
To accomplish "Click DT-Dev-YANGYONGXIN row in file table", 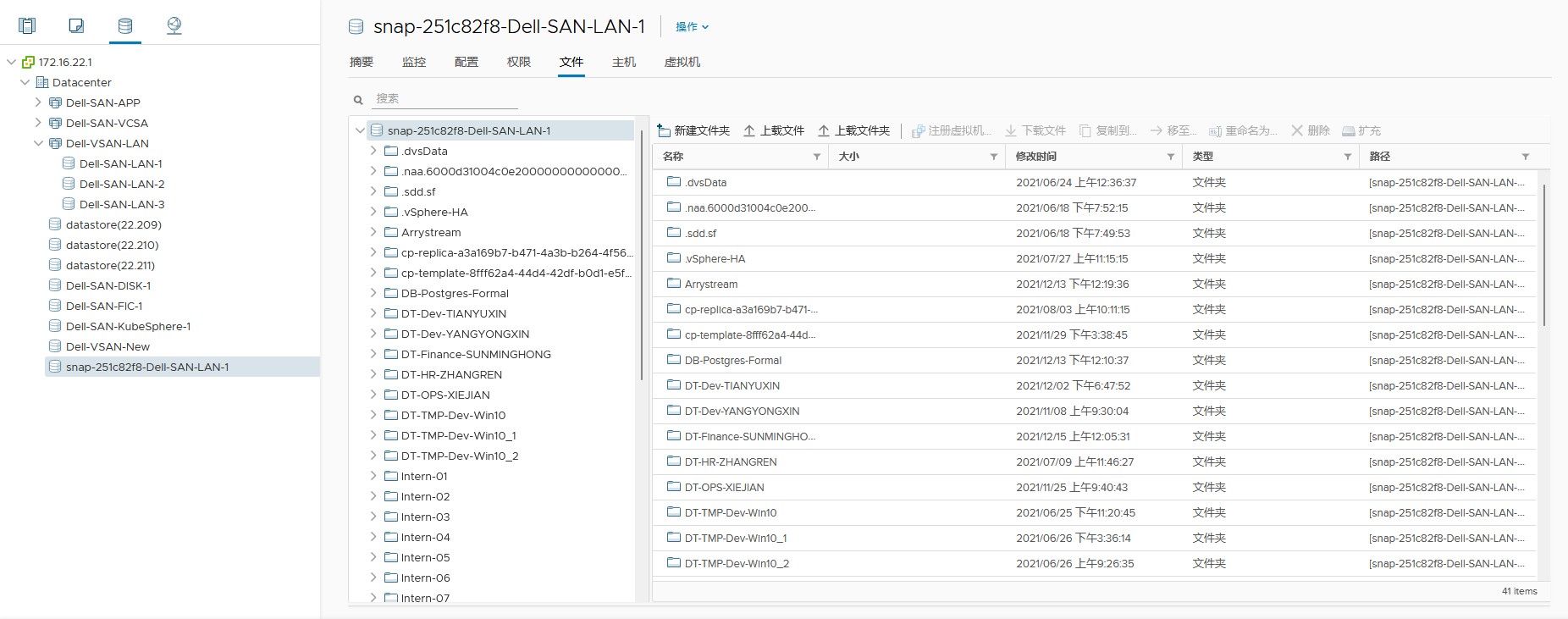I will pos(1095,411).
